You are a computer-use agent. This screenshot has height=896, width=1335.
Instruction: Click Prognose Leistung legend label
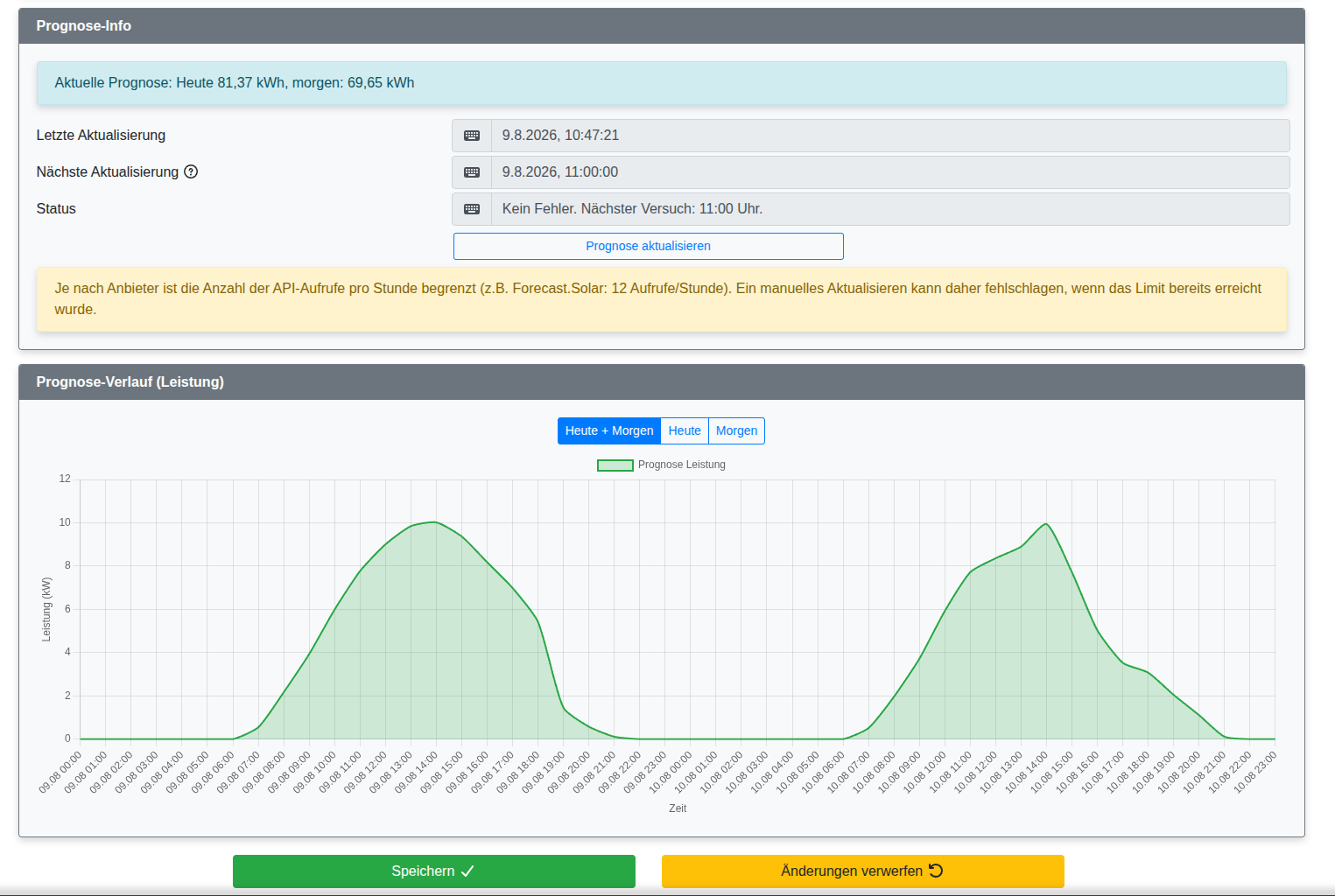click(682, 465)
